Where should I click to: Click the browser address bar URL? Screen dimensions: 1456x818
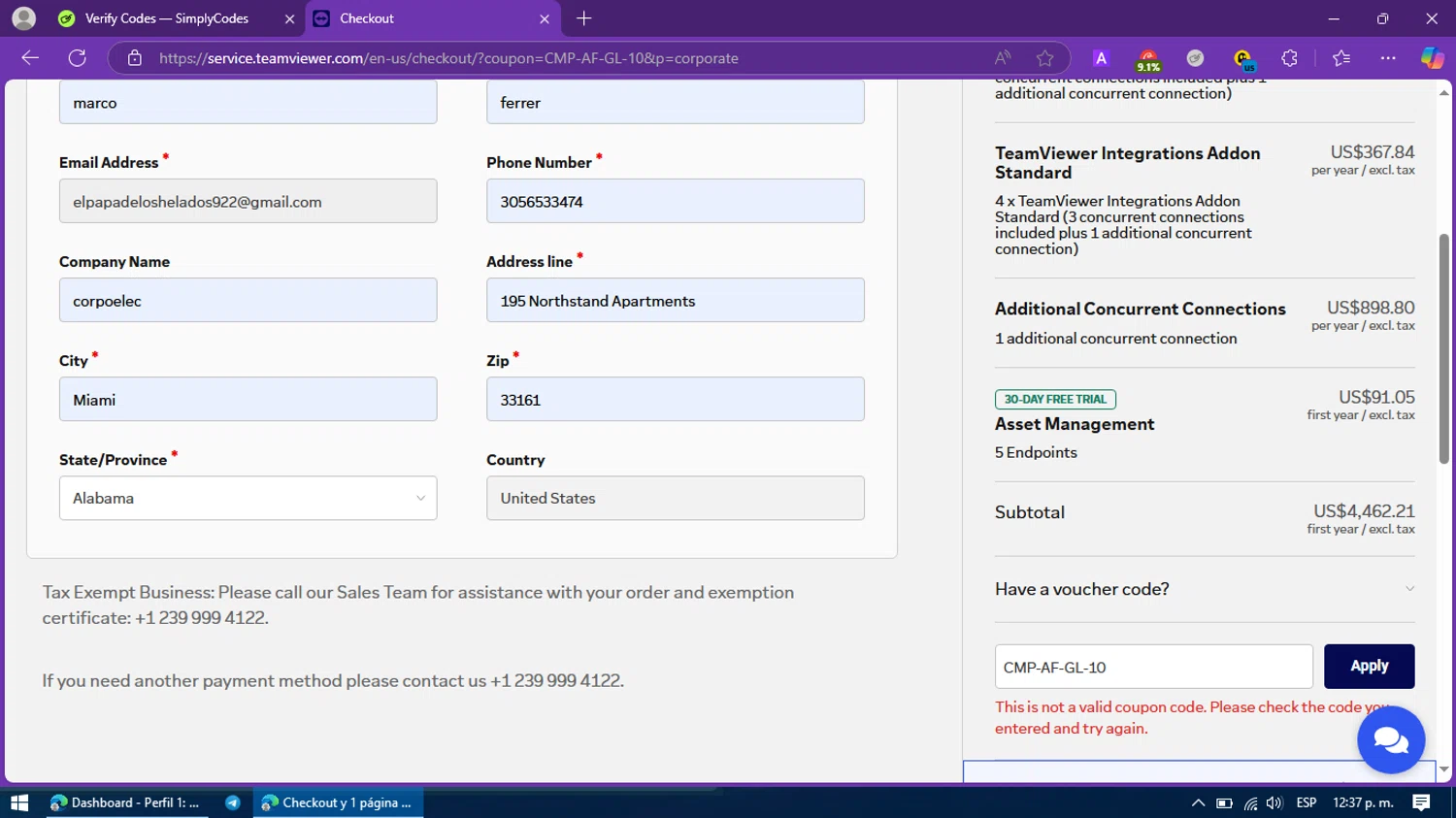tap(448, 58)
